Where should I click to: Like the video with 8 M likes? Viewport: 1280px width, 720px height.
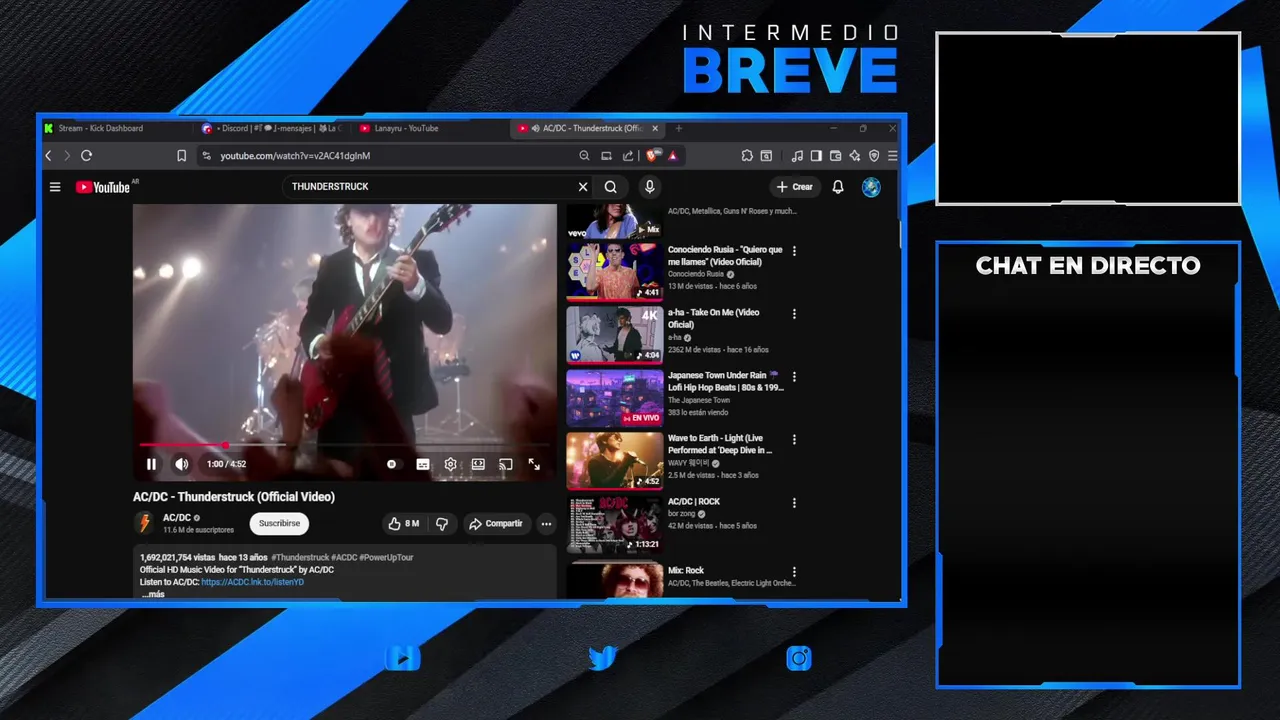[403, 523]
